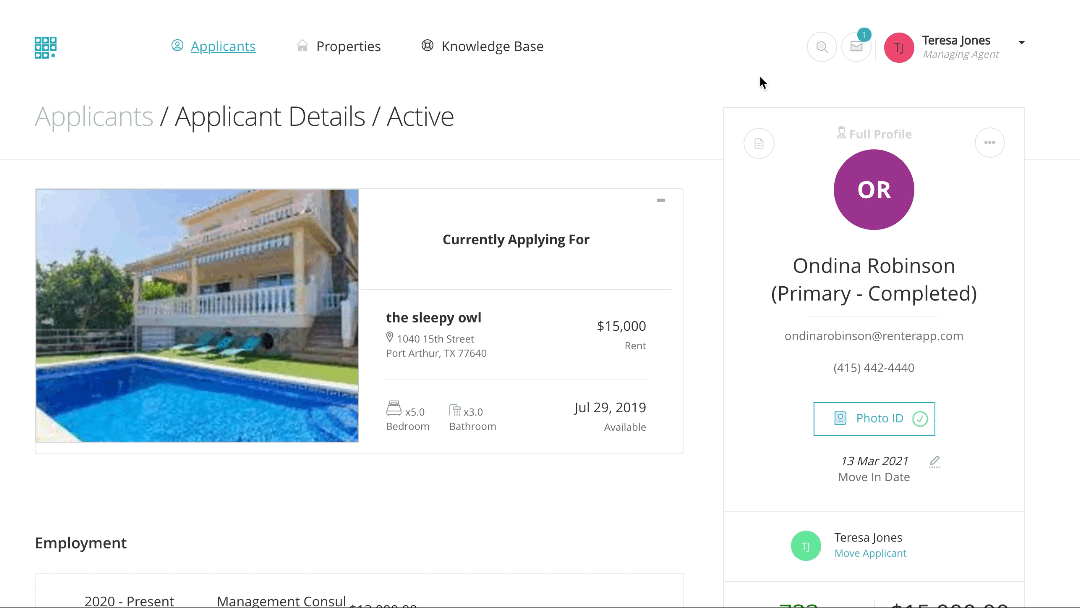
Task: Click the green TJ agent avatar
Action: point(806,545)
